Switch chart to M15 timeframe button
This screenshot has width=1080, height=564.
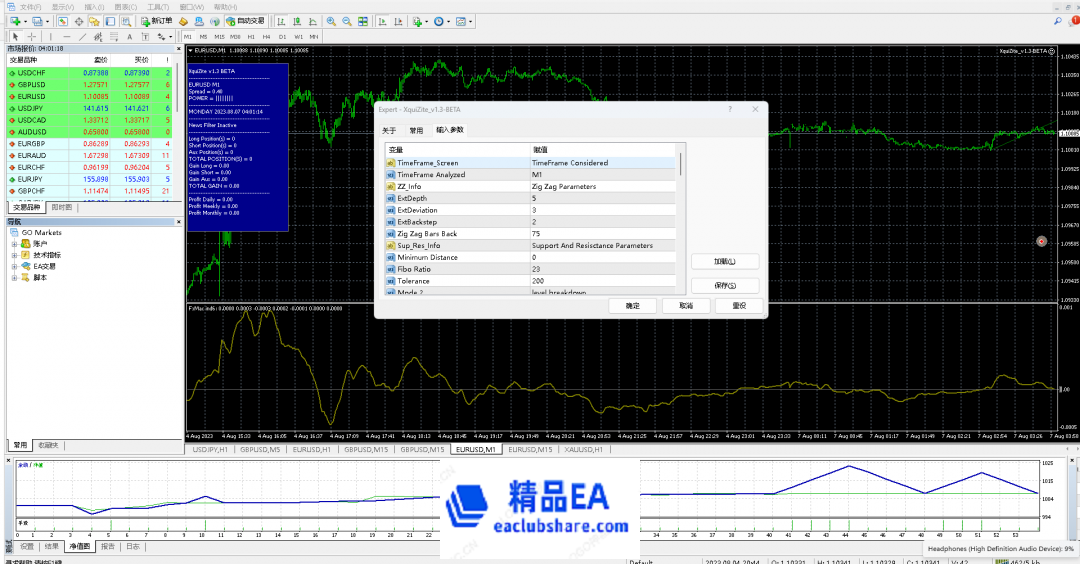[219, 37]
